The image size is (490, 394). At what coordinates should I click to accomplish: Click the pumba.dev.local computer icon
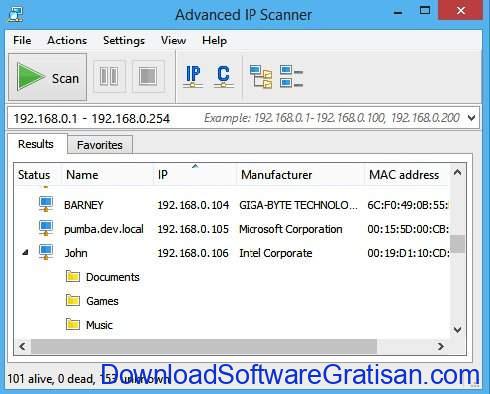(x=46, y=228)
